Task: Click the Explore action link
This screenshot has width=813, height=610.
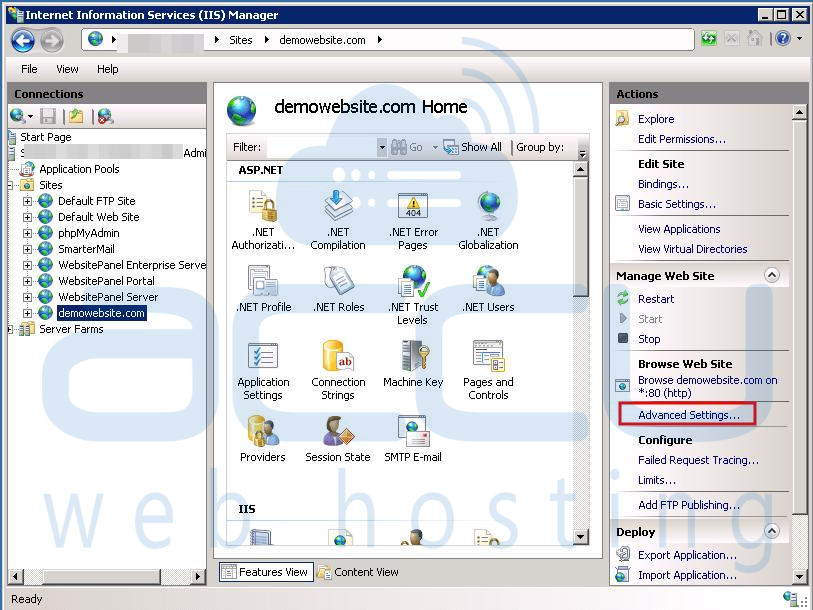Action: pos(656,119)
